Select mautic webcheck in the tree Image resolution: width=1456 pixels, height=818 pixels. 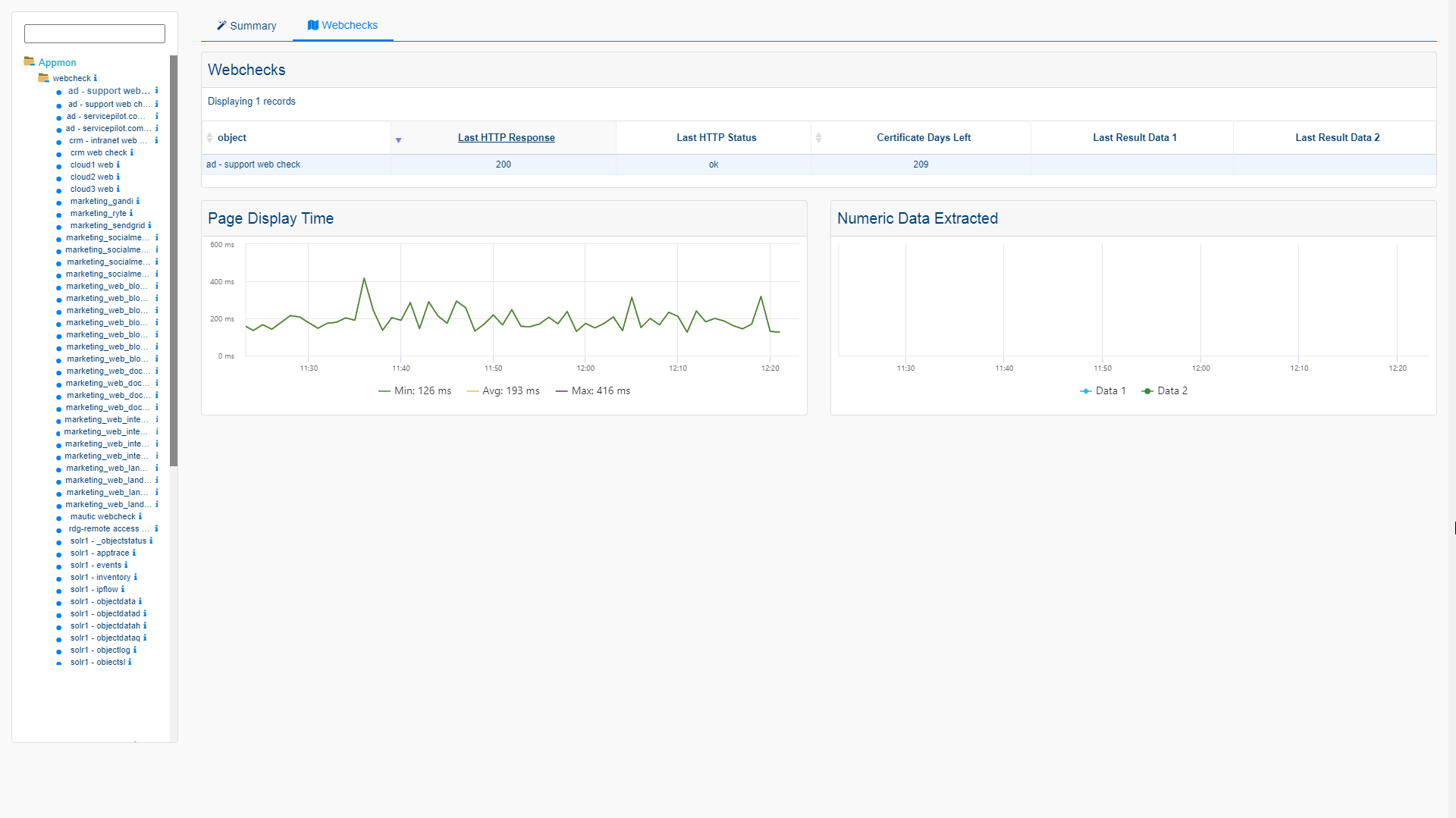coord(103,516)
